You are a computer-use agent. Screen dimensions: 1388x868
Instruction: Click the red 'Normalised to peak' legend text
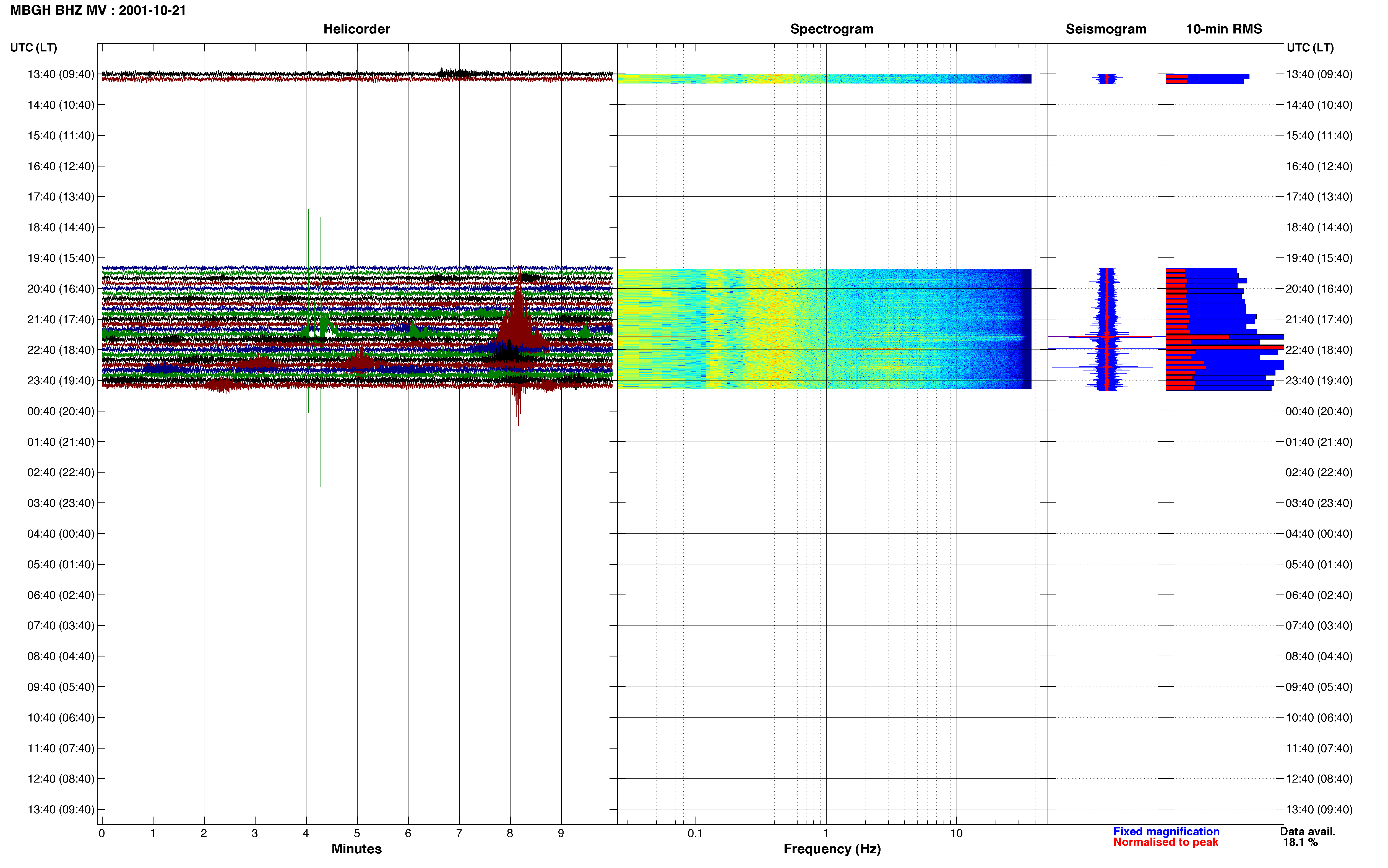click(x=1165, y=843)
